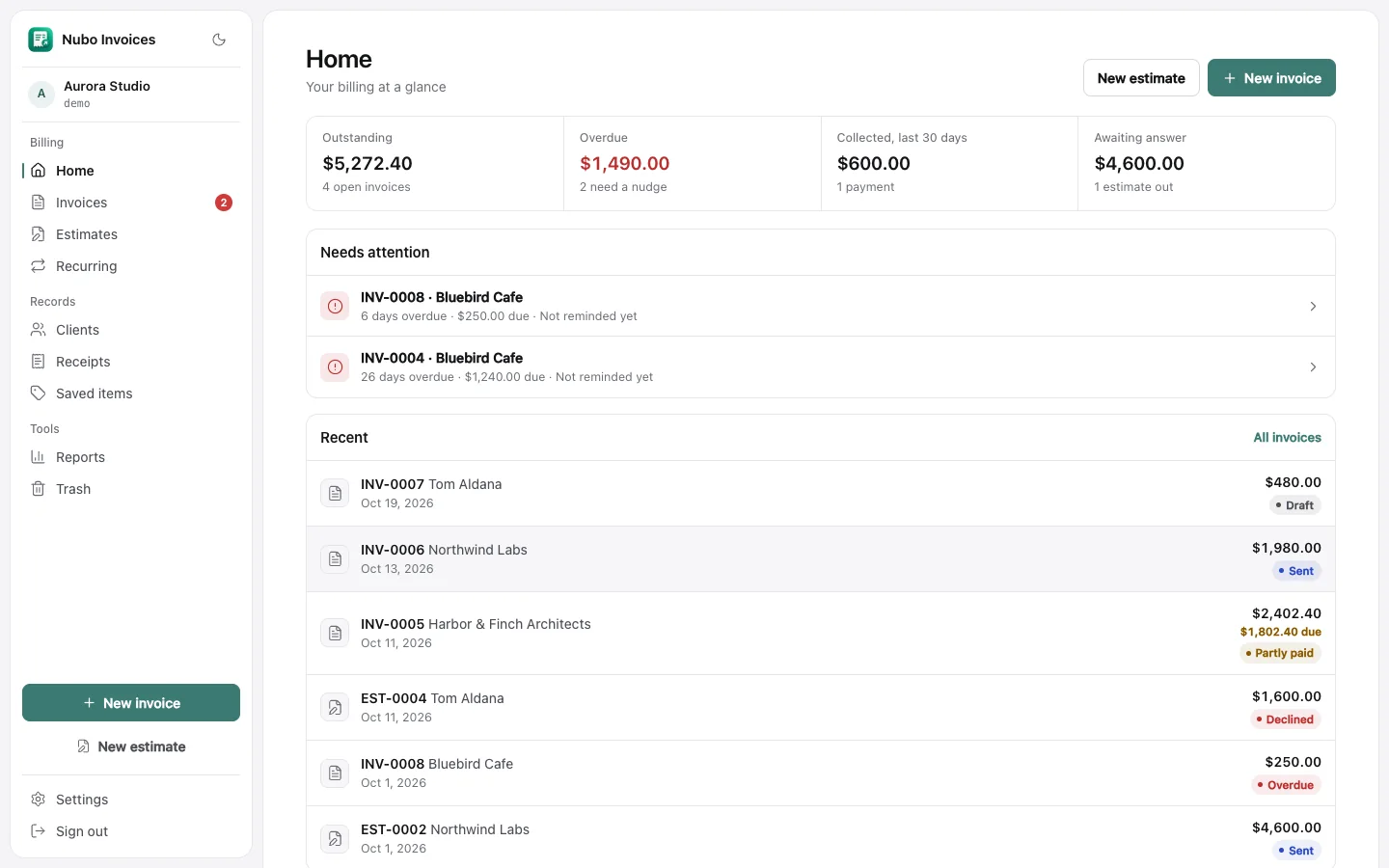Viewport: 1389px width, 868px height.
Task: Click the alert icon beside INV-0004 Bluebird Cafe
Action: [335, 367]
